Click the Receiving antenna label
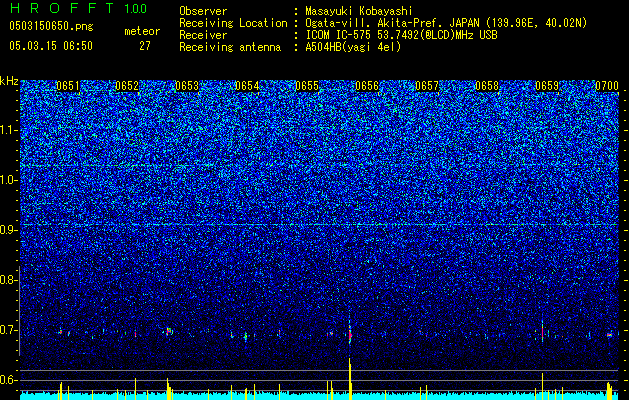Viewport: 629px width, 400px height. pos(230,47)
